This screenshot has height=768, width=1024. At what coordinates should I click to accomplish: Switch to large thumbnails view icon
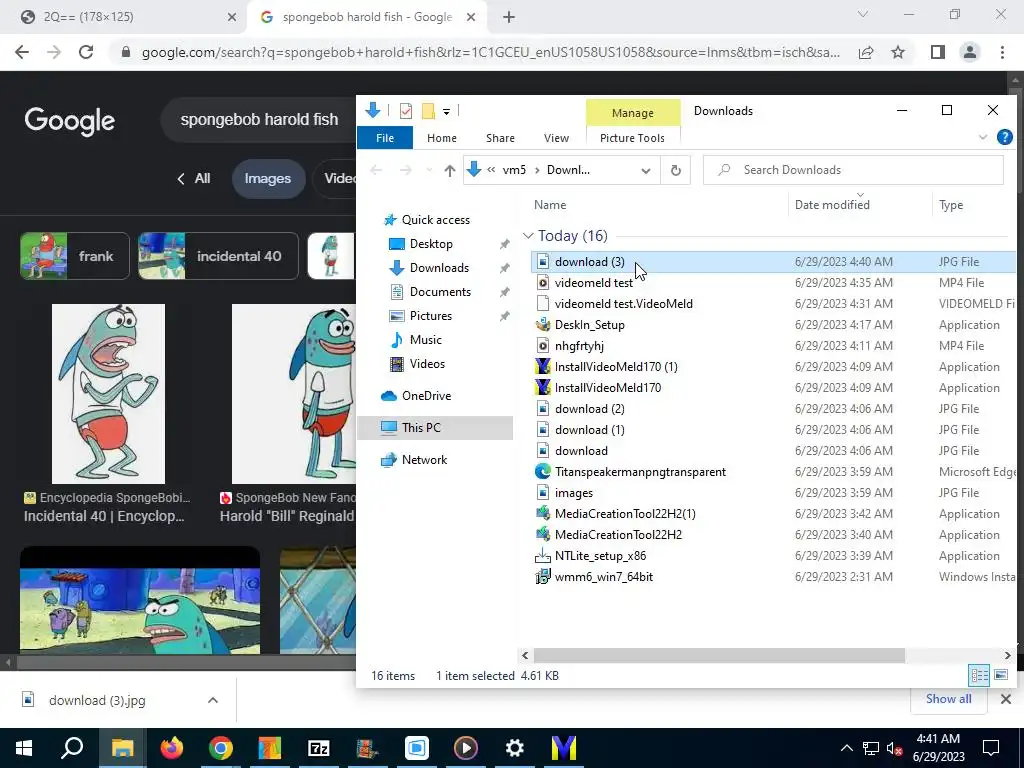pos(1000,675)
